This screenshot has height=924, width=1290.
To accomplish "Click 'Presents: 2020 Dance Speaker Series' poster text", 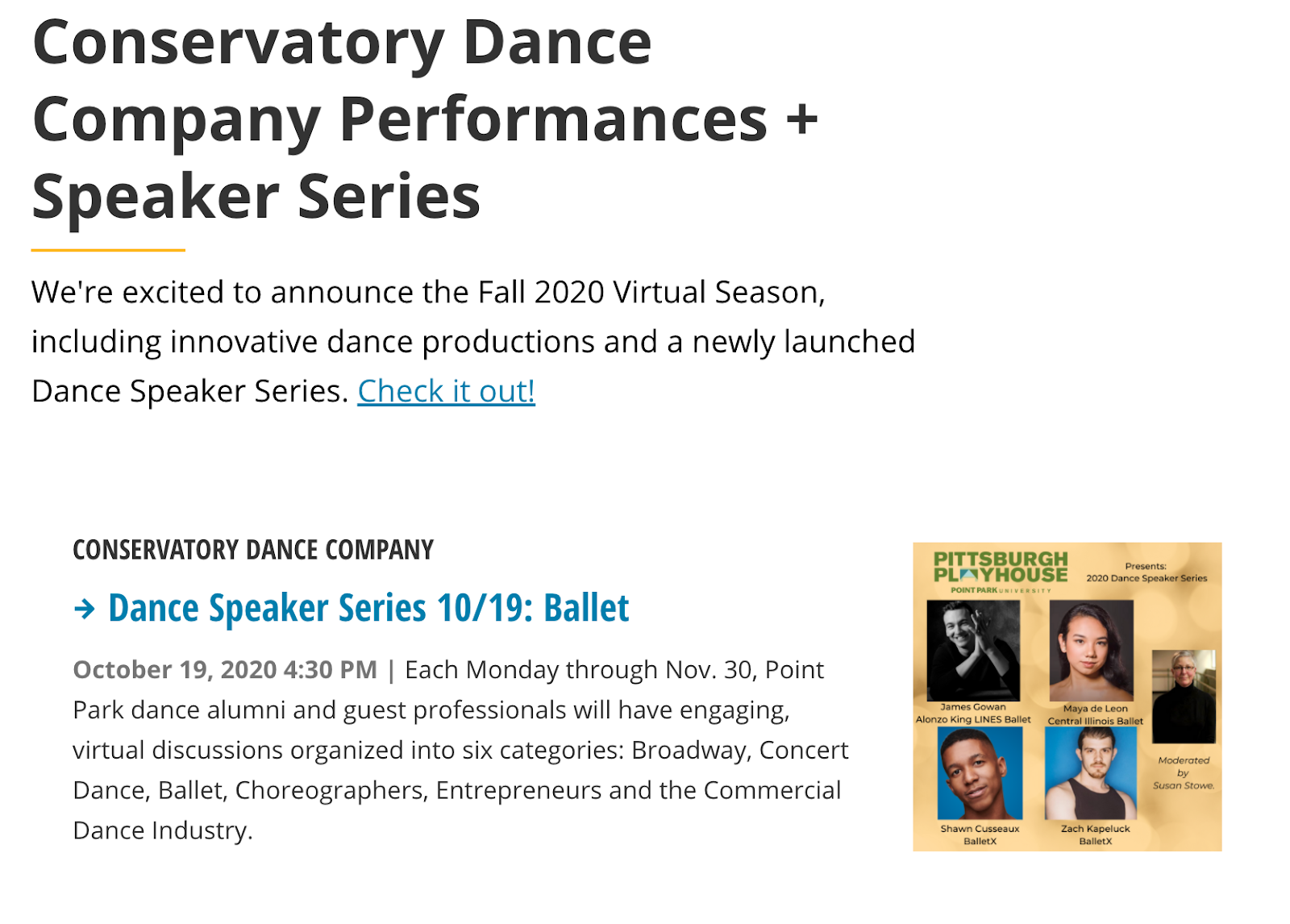I will pyautogui.click(x=1146, y=572).
